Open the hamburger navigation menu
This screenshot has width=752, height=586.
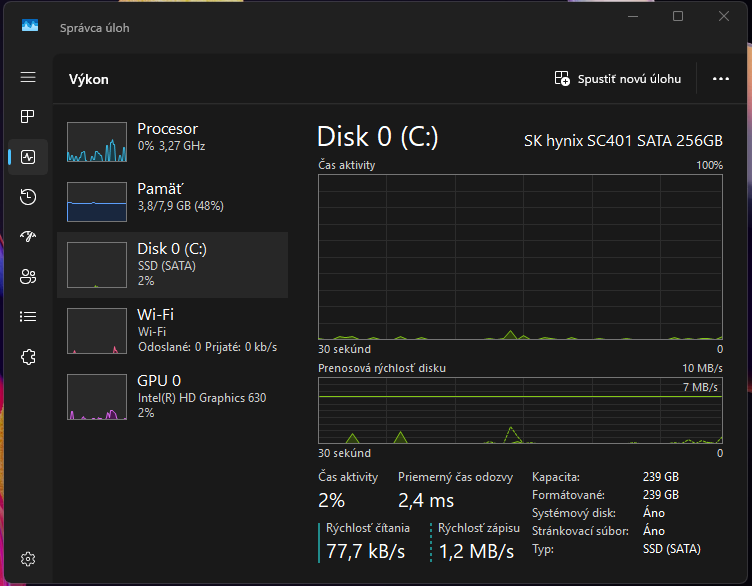pyautogui.click(x=28, y=78)
